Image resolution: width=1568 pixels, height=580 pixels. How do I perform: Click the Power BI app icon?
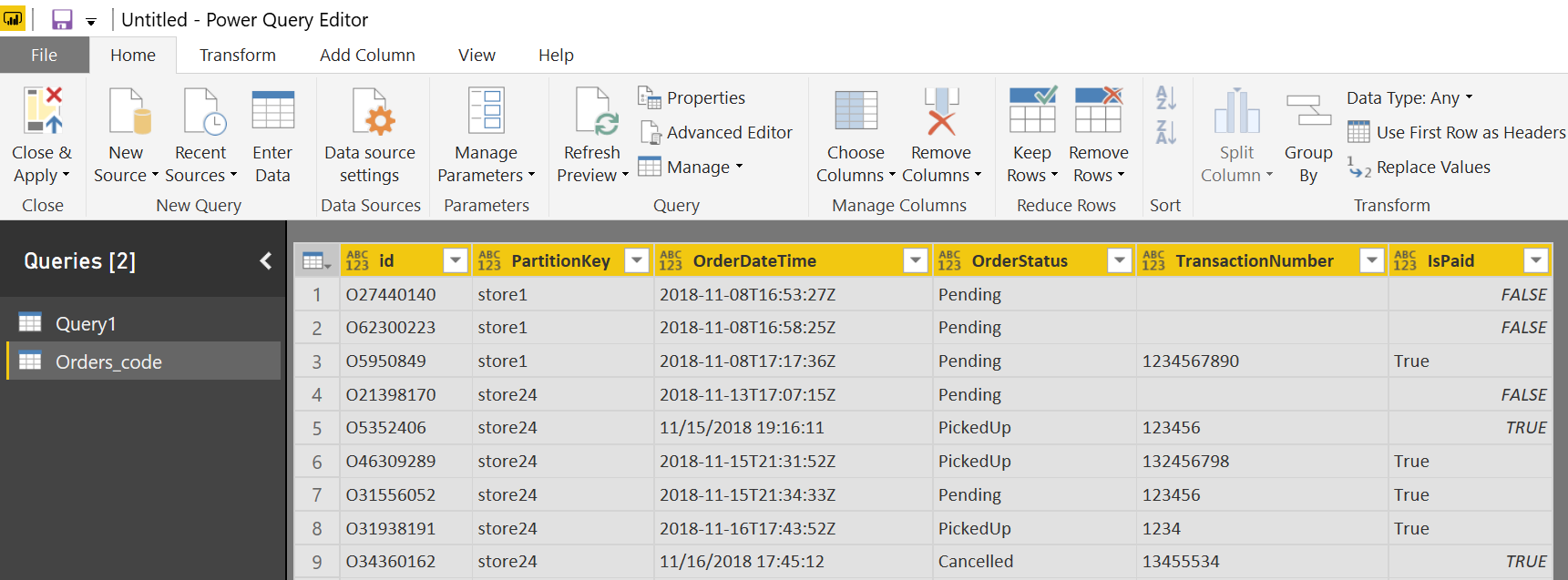point(13,18)
